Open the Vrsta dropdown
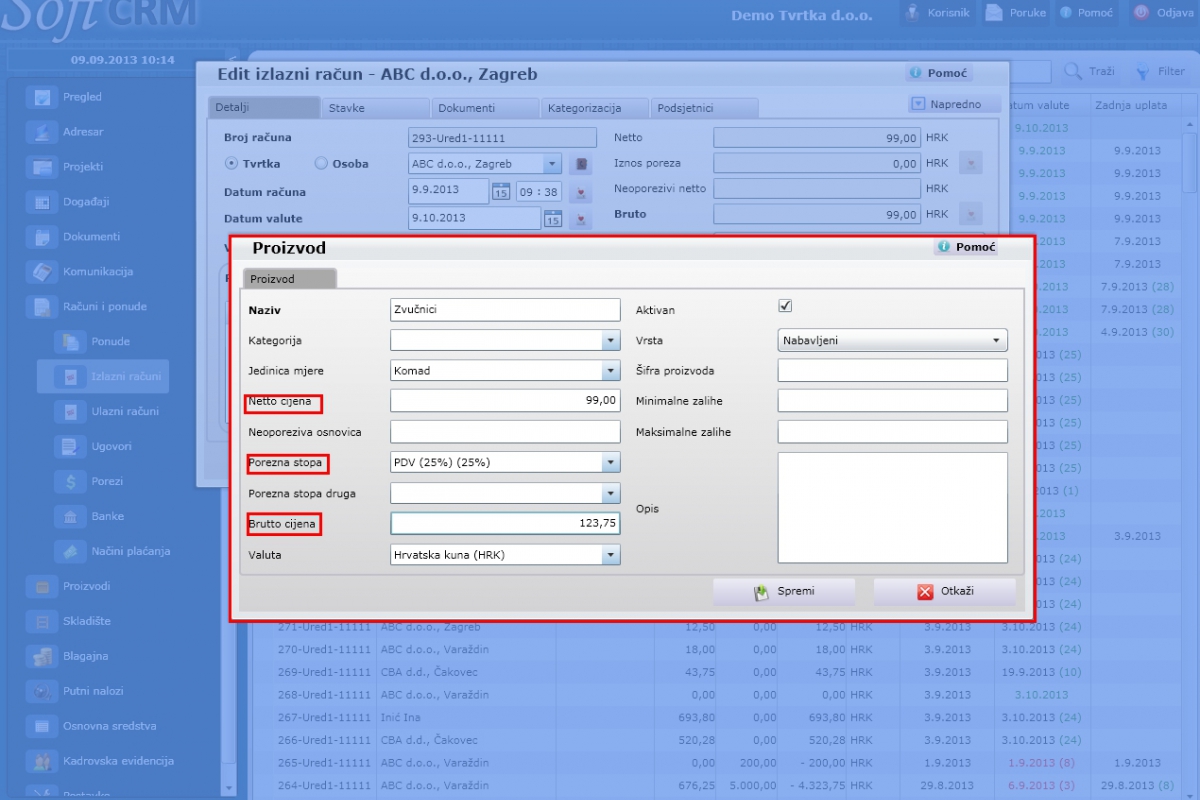1200x800 pixels. [892, 341]
